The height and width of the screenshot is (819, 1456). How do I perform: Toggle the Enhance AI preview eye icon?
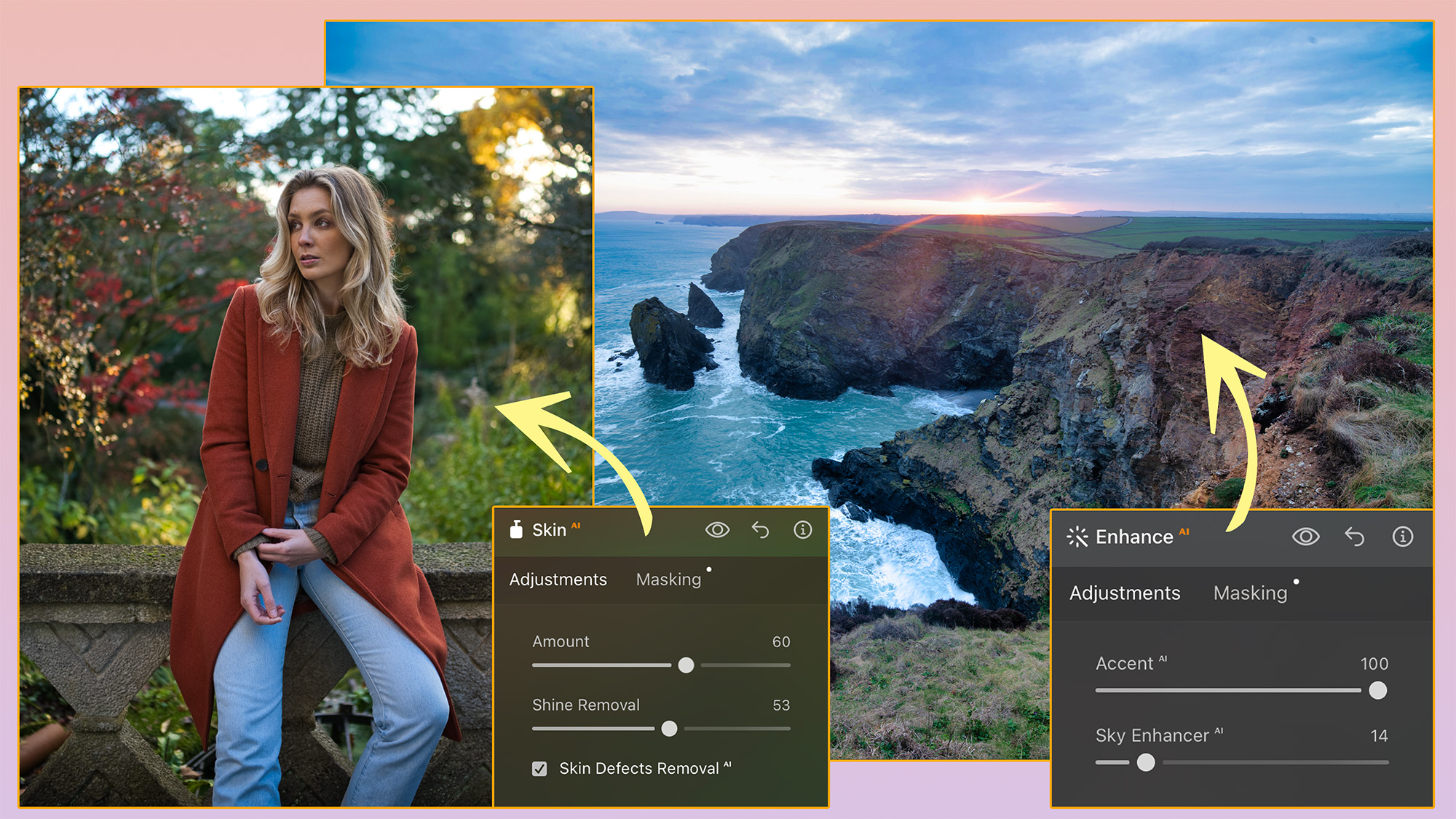[x=1306, y=537]
